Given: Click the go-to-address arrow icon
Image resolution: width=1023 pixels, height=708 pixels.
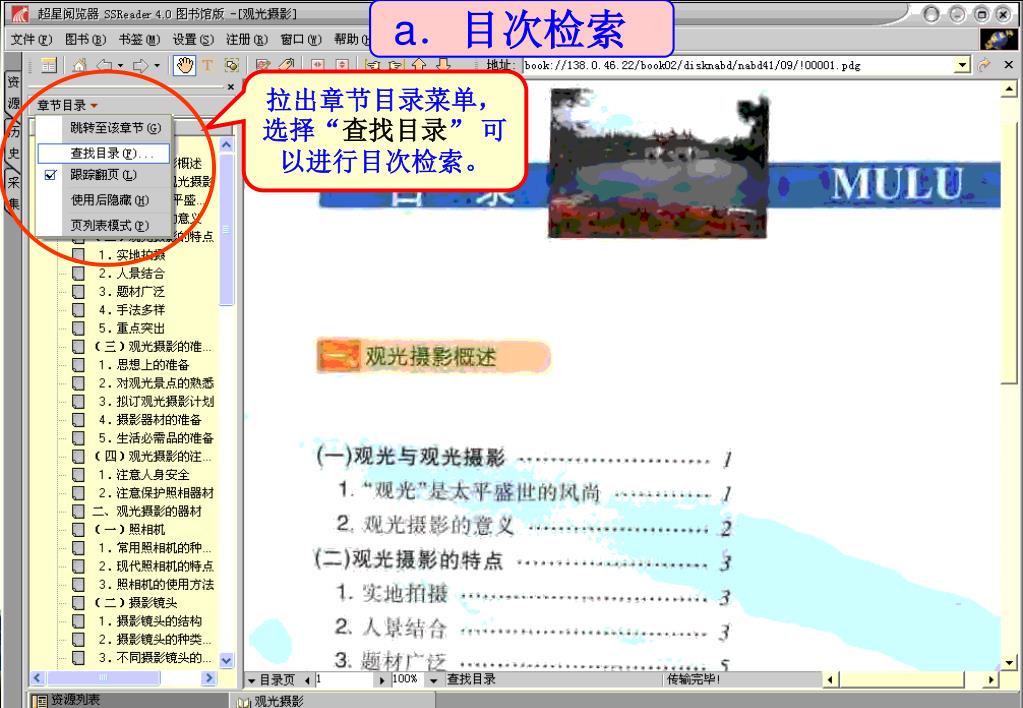Looking at the screenshot, I should 984,65.
